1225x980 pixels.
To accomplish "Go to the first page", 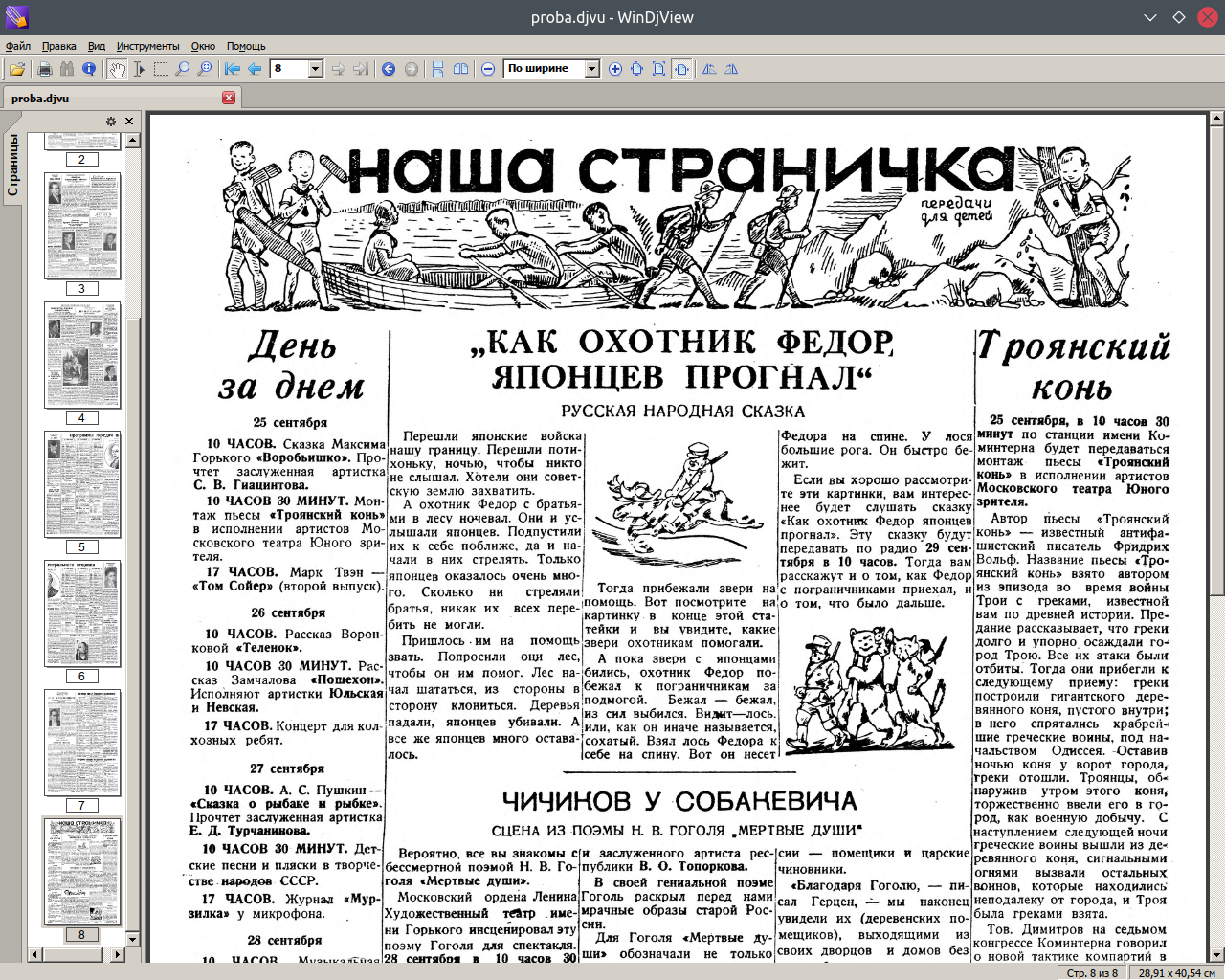I will click(x=233, y=69).
